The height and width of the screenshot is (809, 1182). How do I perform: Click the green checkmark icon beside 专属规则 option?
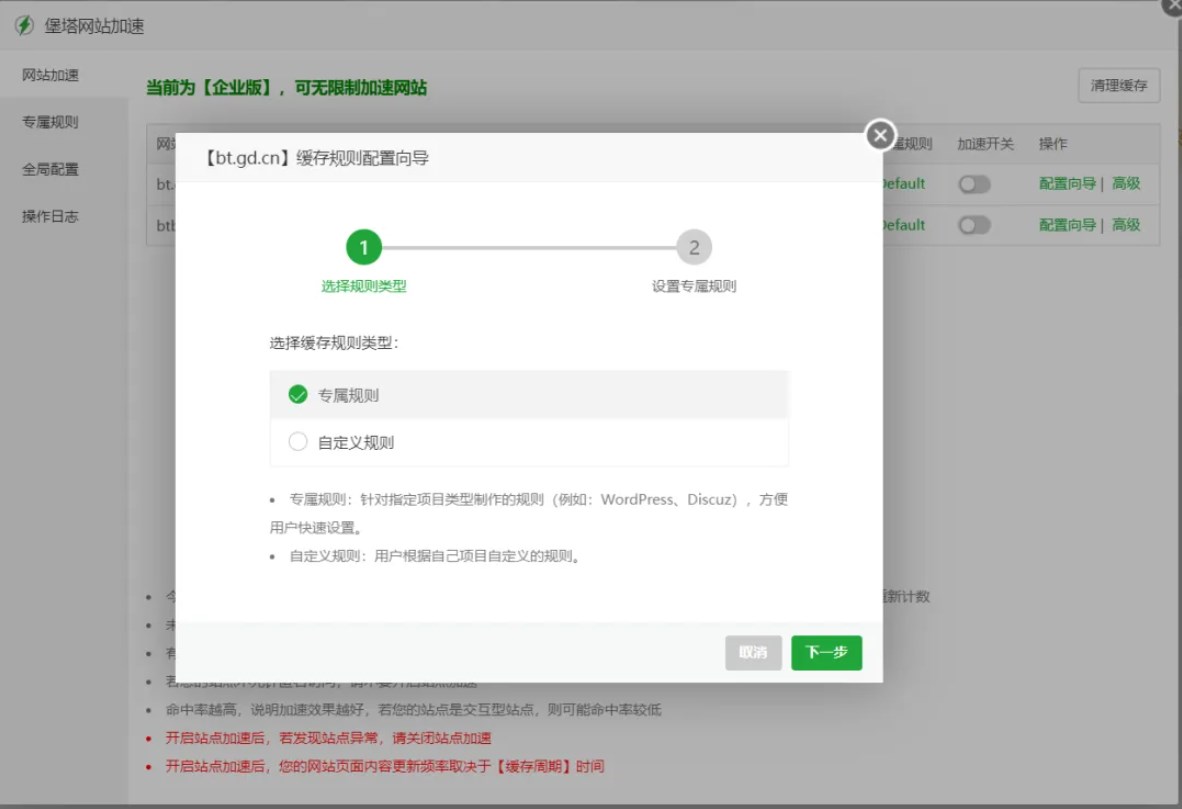[x=297, y=394]
